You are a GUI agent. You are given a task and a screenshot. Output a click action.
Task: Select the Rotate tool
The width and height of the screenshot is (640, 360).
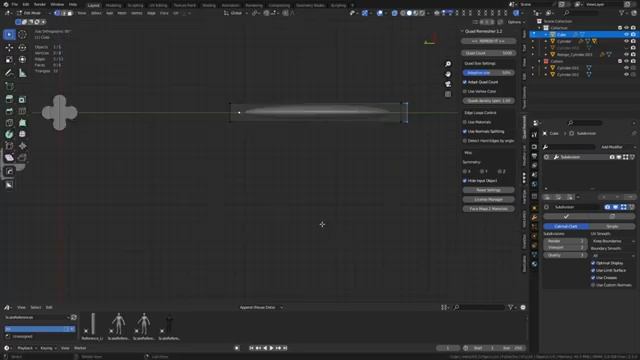(x=22, y=48)
